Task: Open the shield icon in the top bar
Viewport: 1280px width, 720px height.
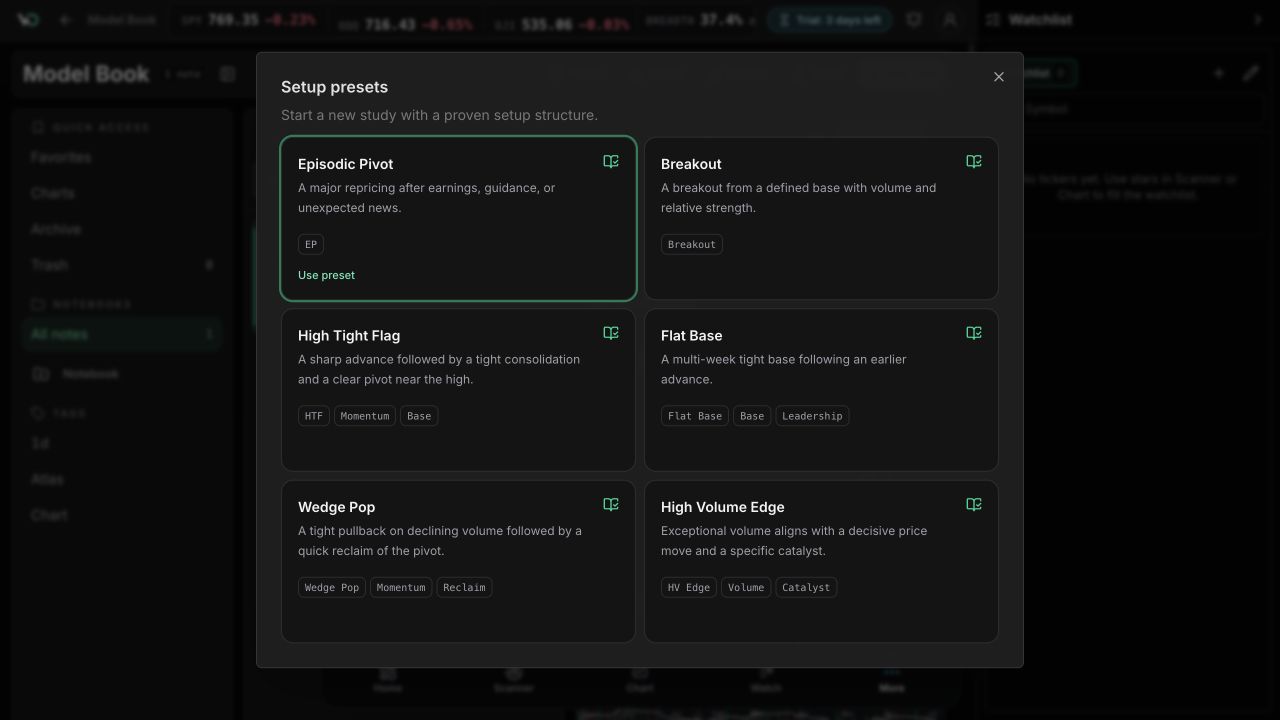Action: (x=914, y=20)
